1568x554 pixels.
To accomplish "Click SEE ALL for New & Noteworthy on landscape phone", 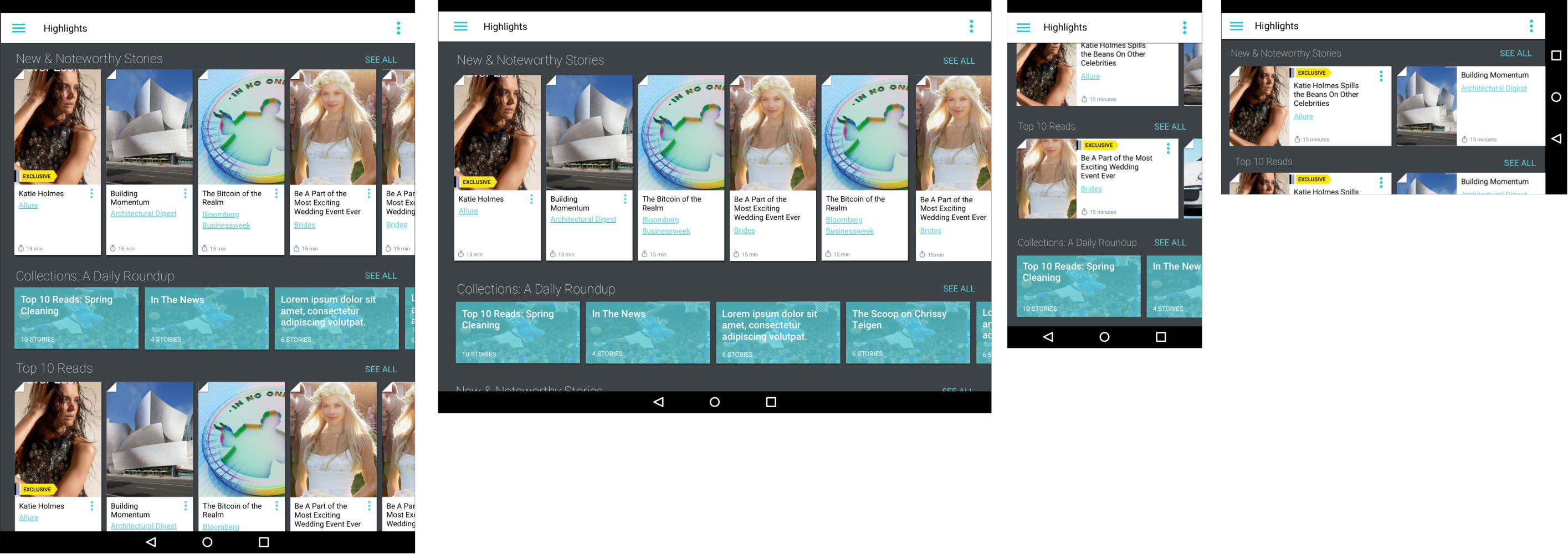I will pos(1516,54).
